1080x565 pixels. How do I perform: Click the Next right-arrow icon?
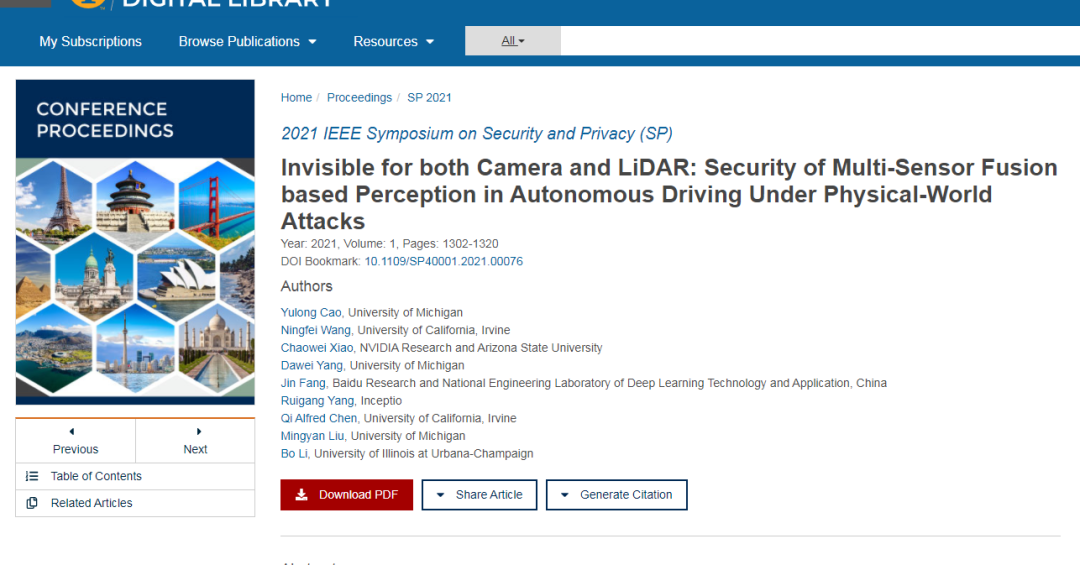click(199, 431)
